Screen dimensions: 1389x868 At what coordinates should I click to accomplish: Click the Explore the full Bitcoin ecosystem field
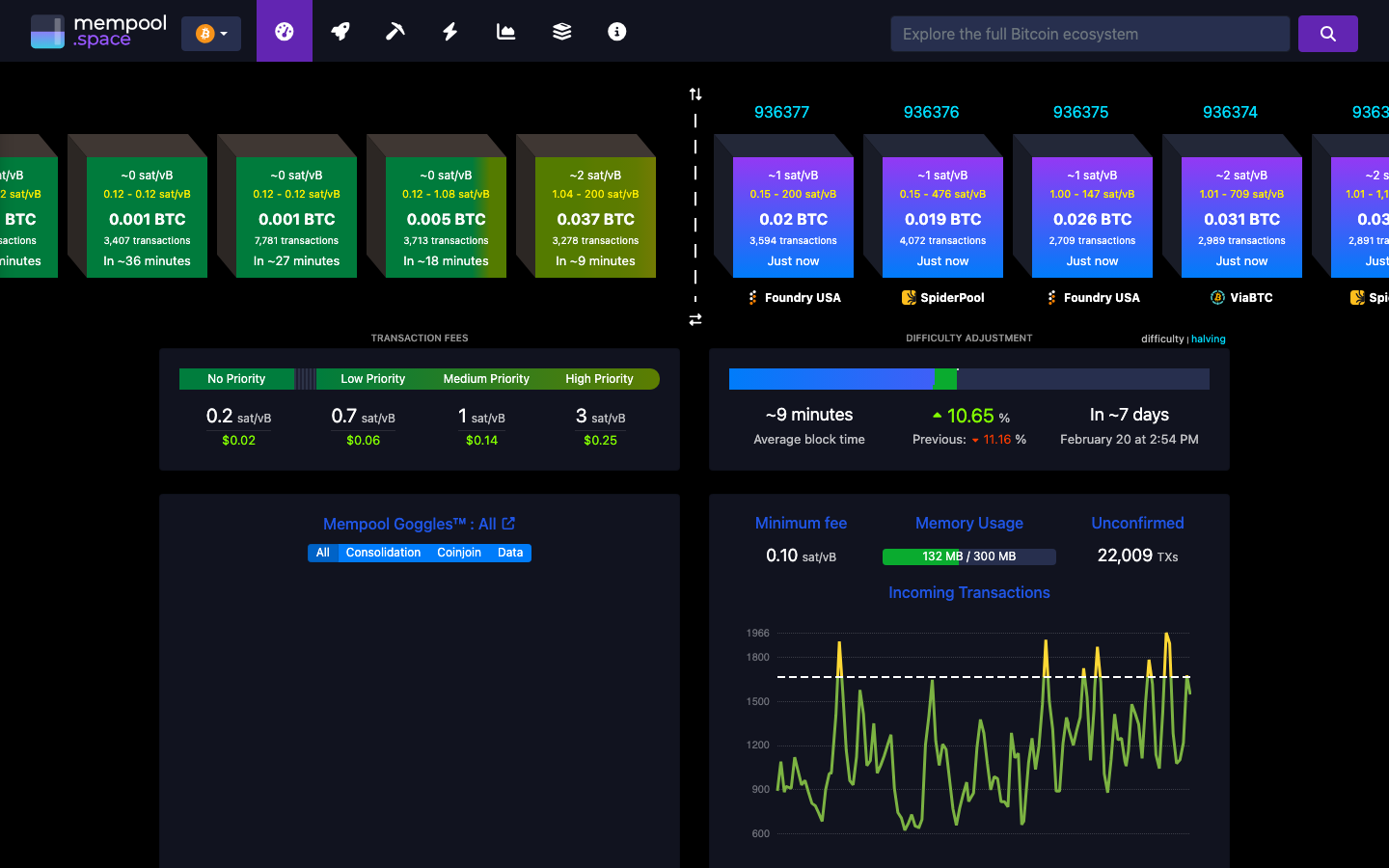[x=1090, y=33]
